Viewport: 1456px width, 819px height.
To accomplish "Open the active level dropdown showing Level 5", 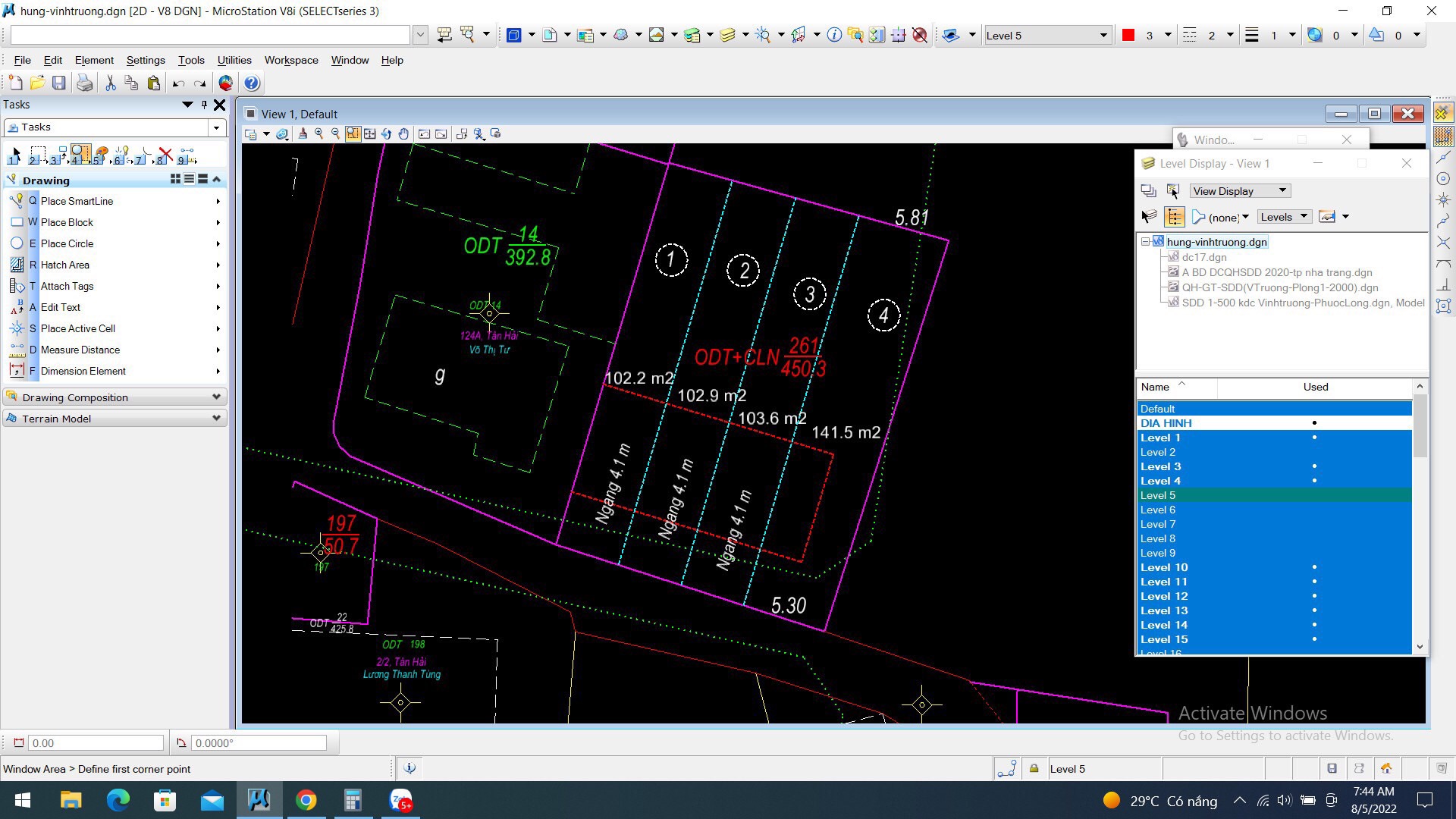I will (x=1103, y=36).
